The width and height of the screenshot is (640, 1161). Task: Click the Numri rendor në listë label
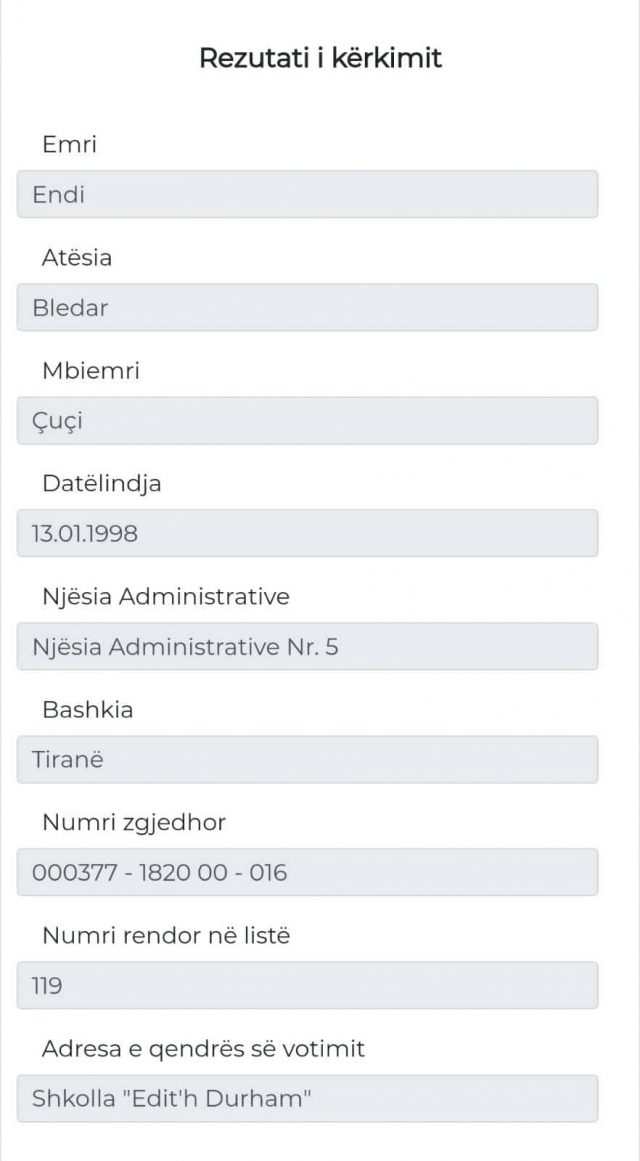click(x=166, y=935)
